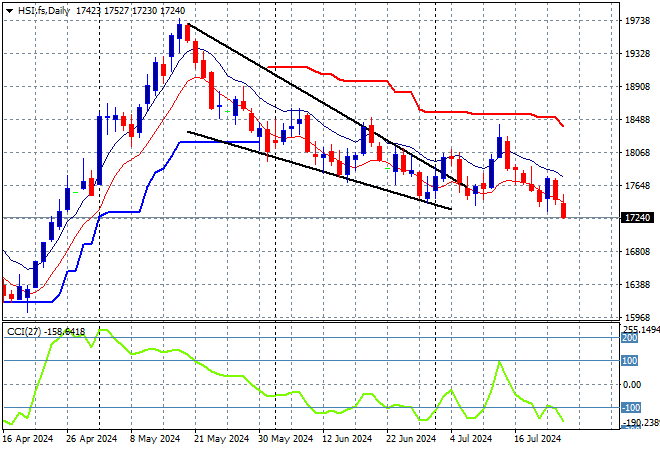660x450 pixels.
Task: Click the 12 Jun 2024 date label
Action: (347, 439)
